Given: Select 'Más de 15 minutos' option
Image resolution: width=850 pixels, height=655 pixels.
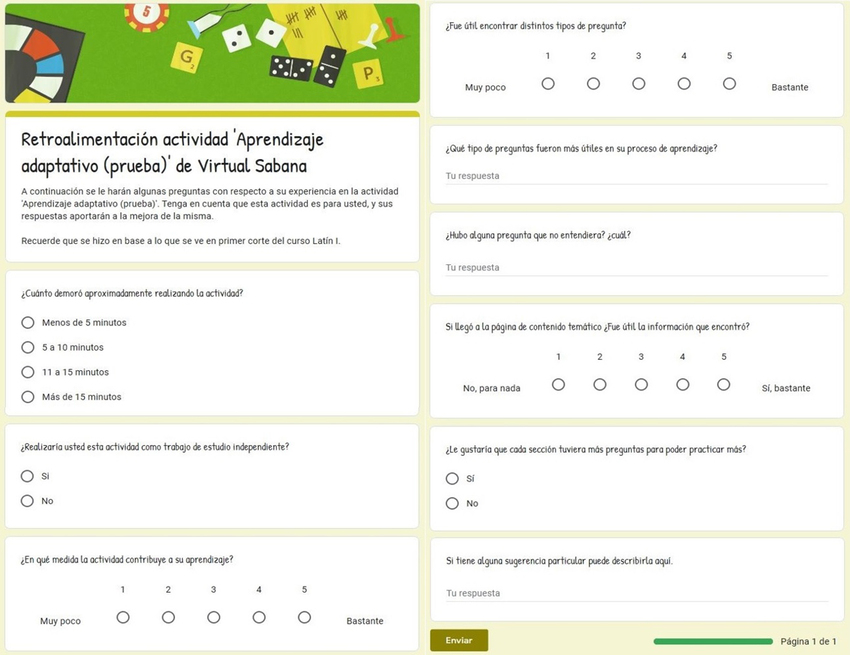Looking at the screenshot, I should pos(28,397).
